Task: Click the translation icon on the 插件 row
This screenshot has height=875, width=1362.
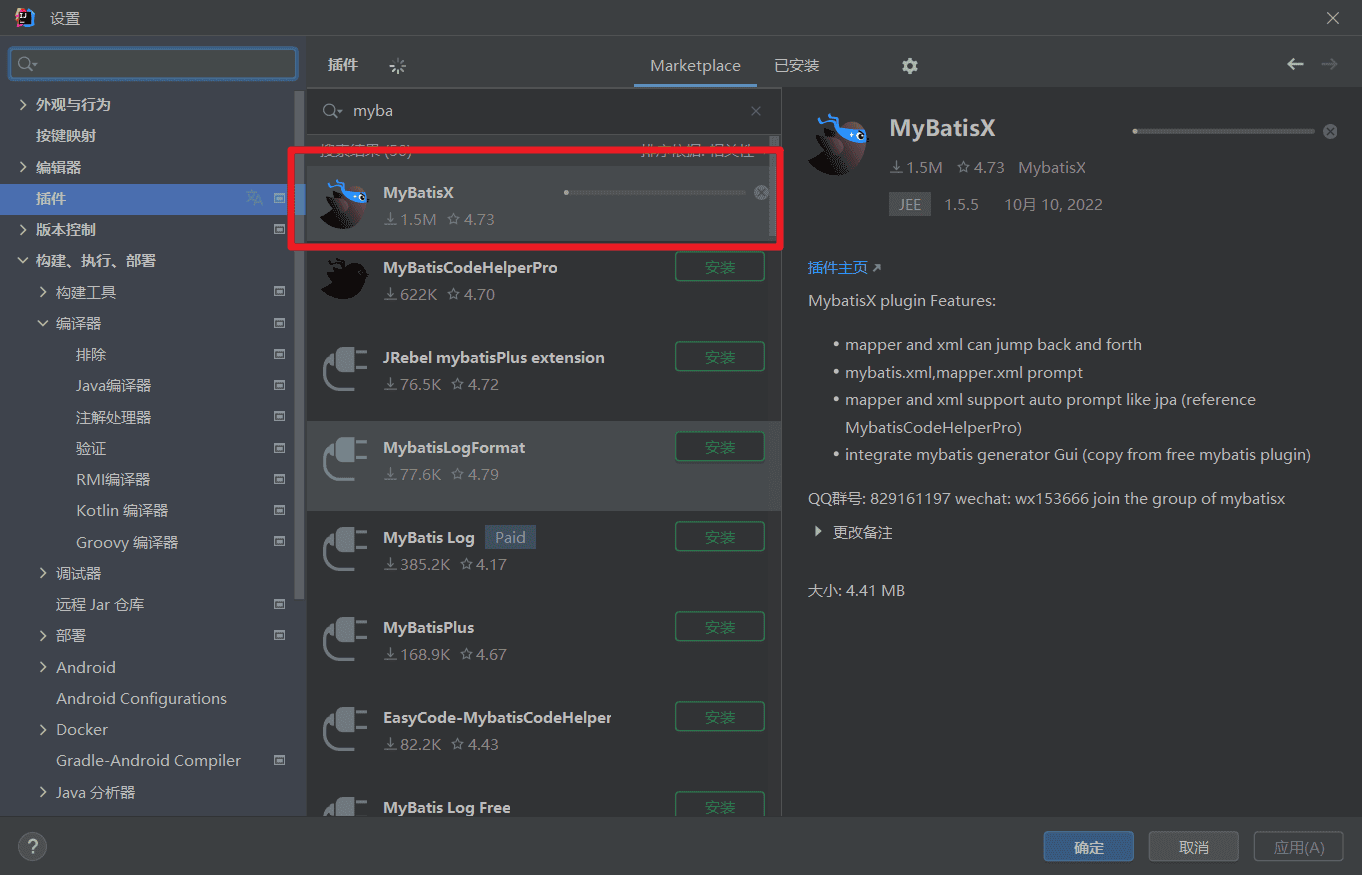Action: click(x=255, y=198)
